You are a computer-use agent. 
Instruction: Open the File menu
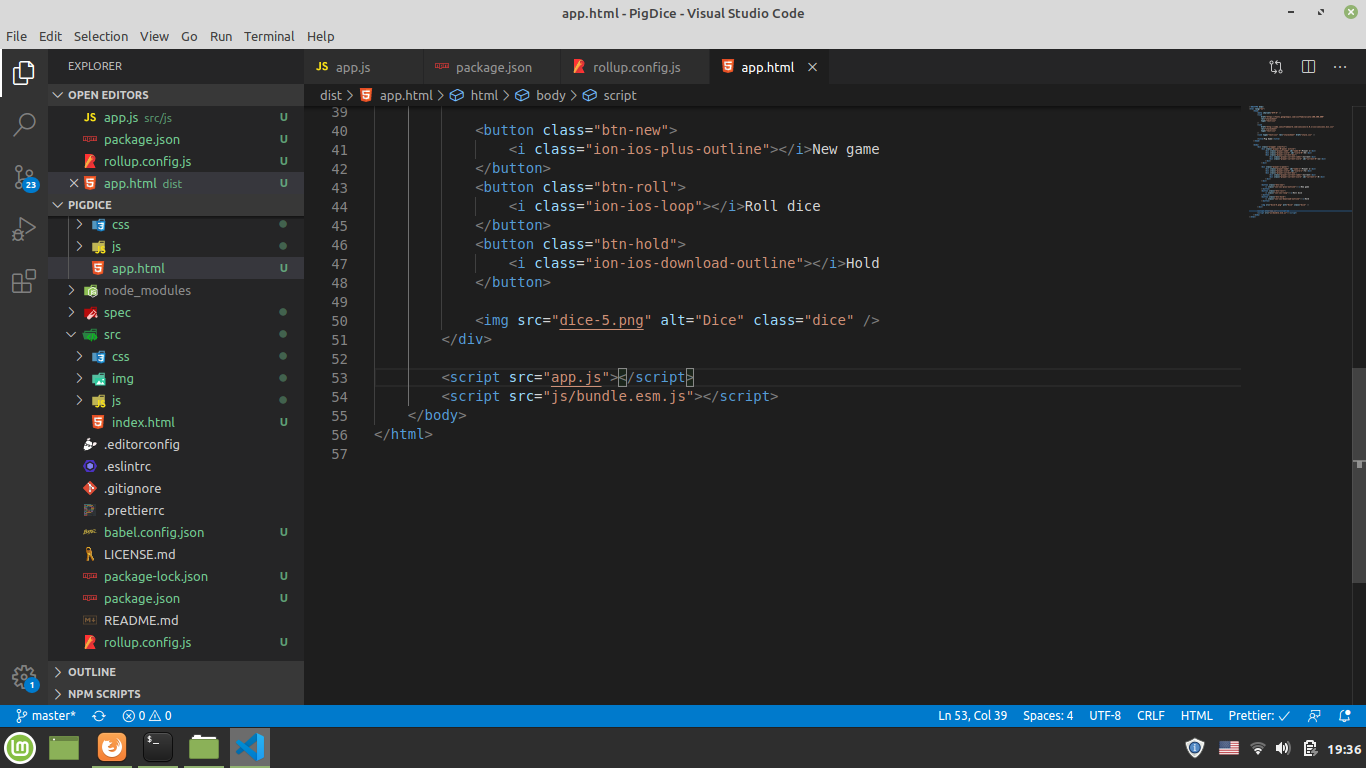pyautogui.click(x=16, y=36)
